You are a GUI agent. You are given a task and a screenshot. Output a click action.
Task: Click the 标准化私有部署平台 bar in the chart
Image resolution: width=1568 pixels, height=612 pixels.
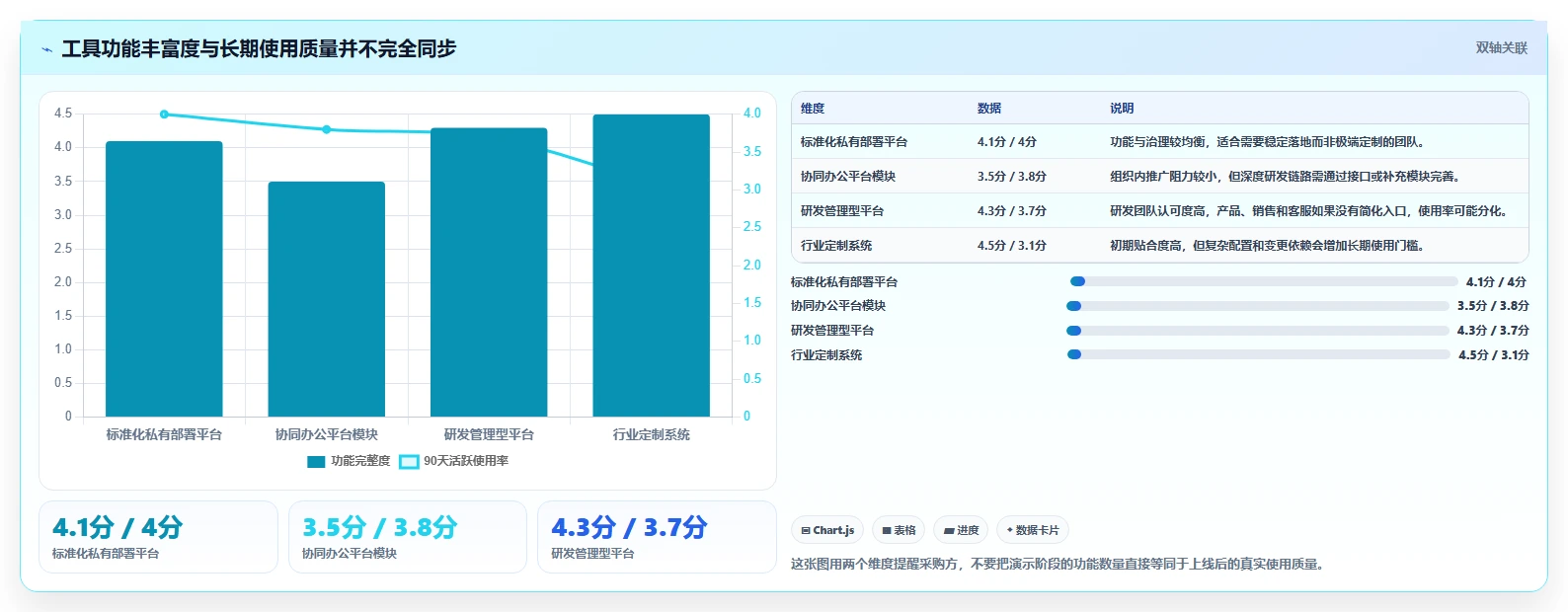click(164, 278)
